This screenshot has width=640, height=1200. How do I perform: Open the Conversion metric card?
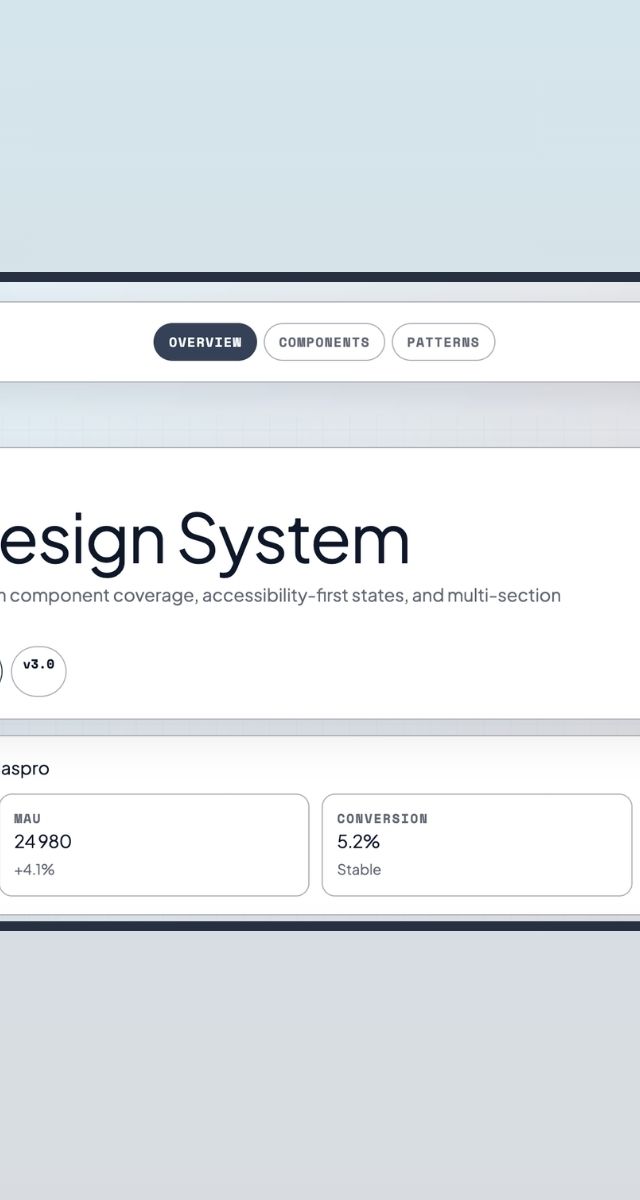click(x=477, y=845)
